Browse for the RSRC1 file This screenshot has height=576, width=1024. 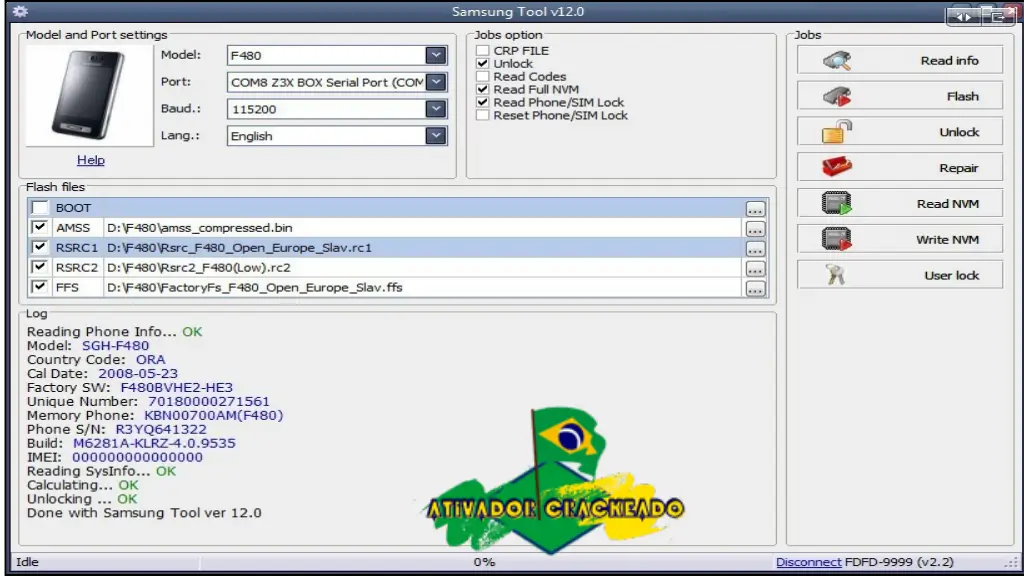[755, 249]
